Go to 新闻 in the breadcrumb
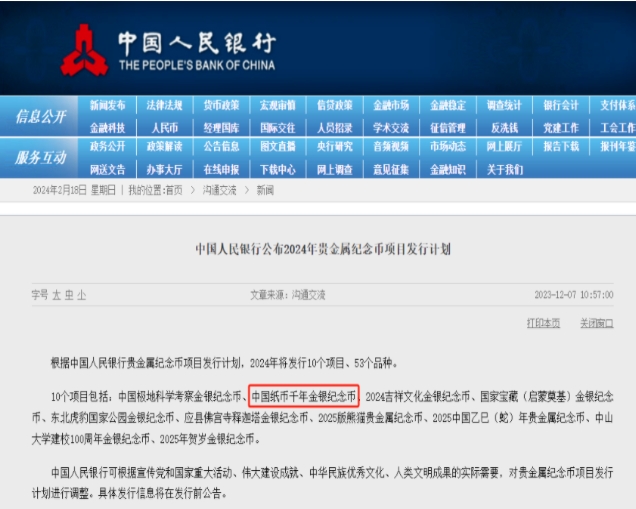 (x=265, y=190)
